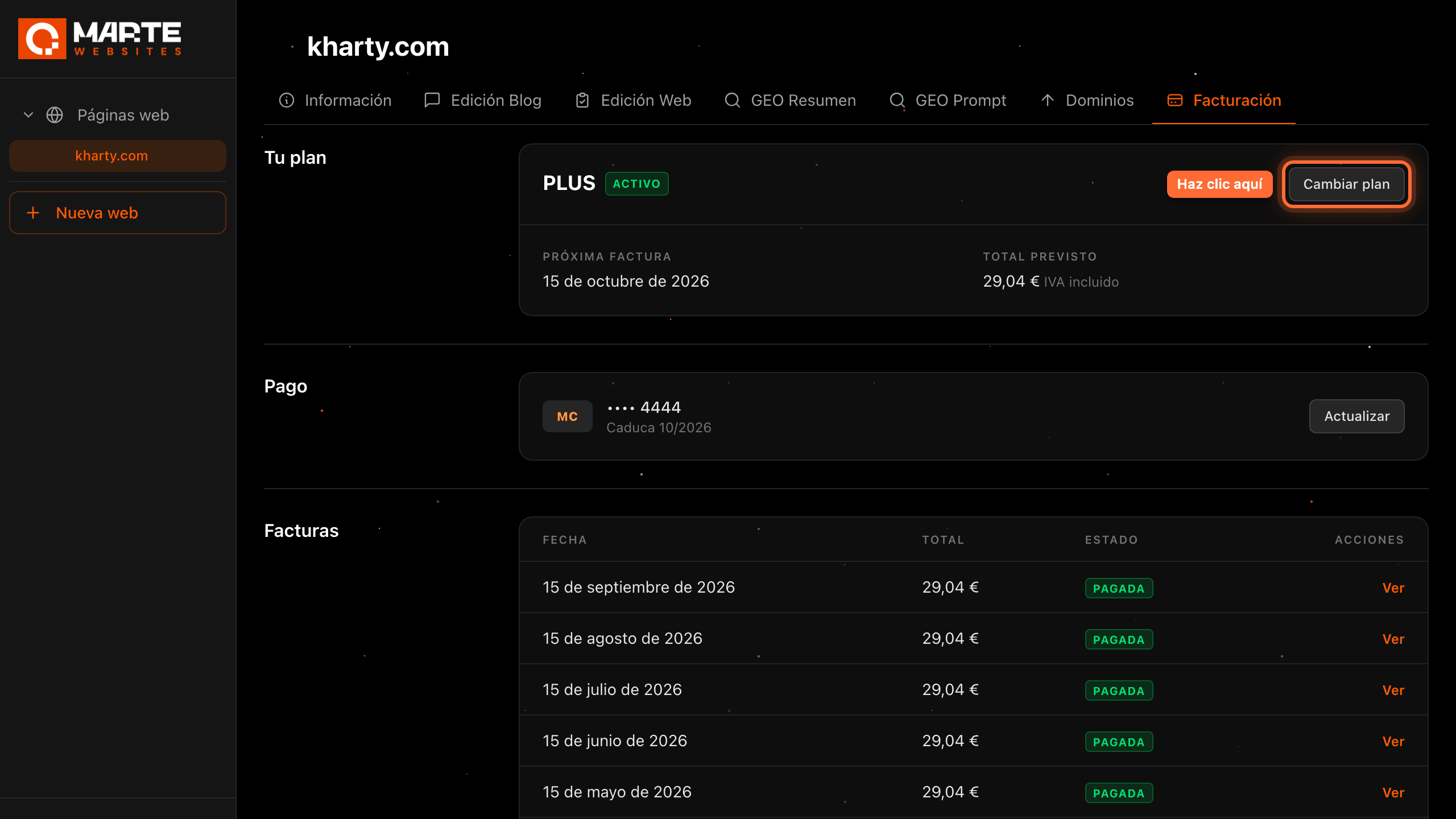Switch to the Edición Blog tab
The image size is (1456, 819).
tap(483, 100)
